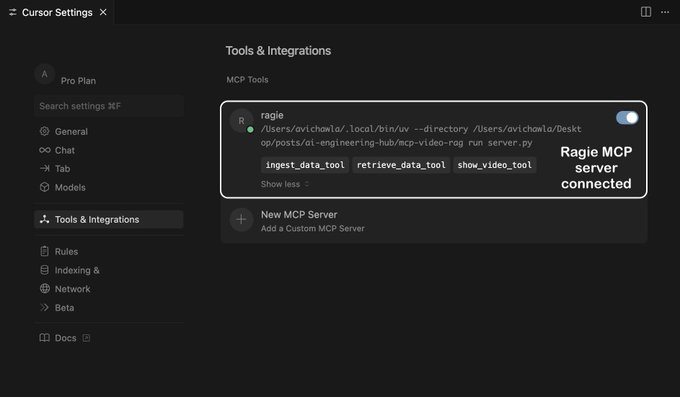680x397 pixels.
Task: Click the Rules clipboard icon
Action: click(44, 251)
